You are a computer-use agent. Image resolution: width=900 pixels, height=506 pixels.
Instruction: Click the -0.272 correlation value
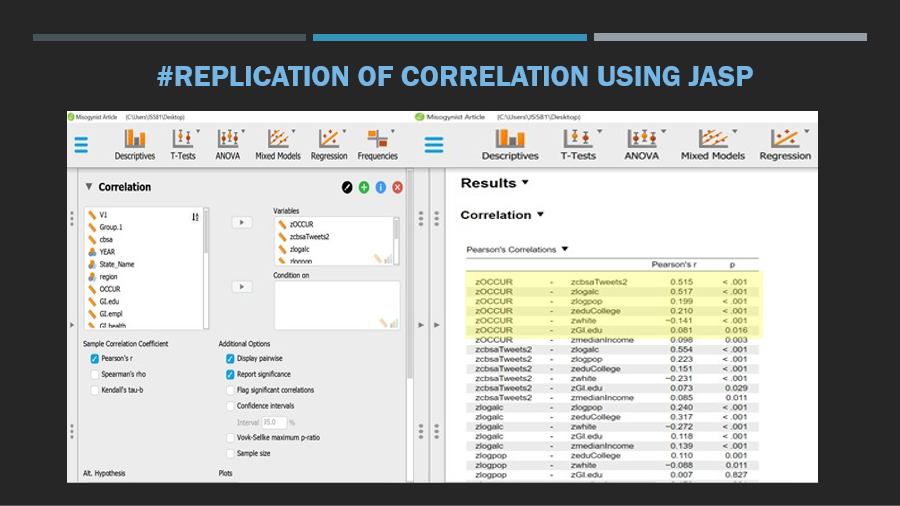point(679,426)
